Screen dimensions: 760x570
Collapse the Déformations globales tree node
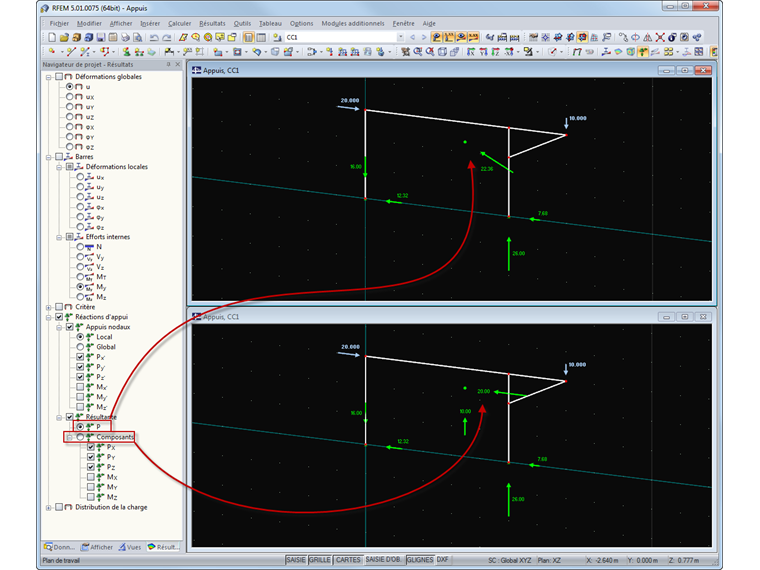point(48,77)
